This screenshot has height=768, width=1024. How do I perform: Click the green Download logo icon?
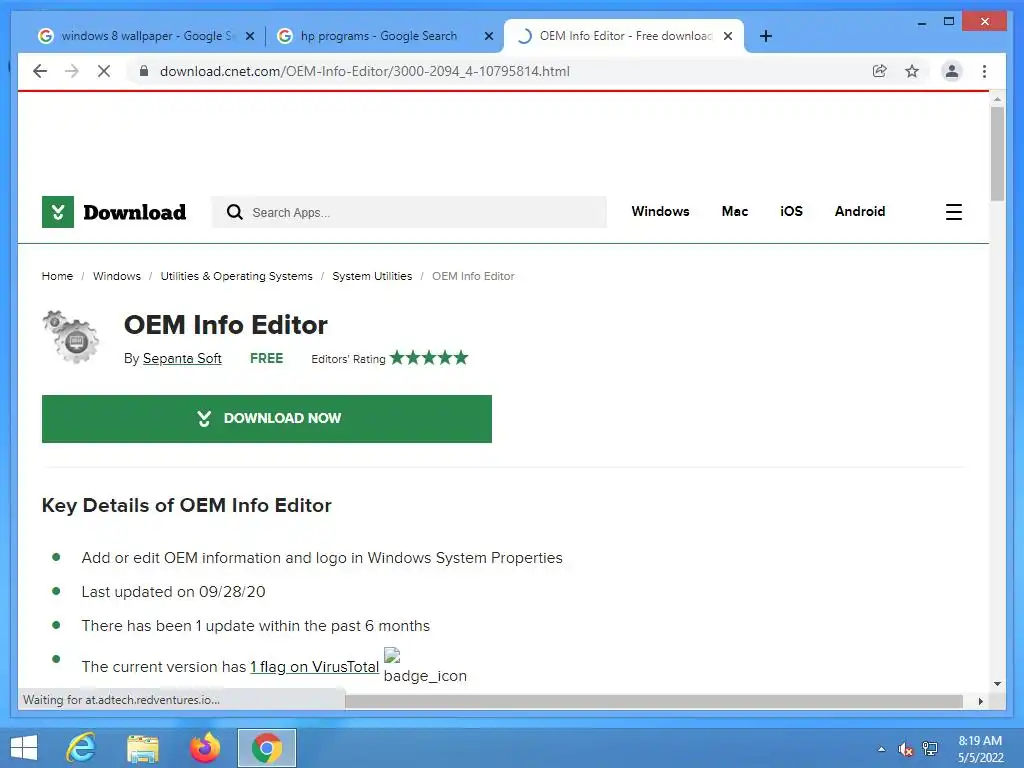point(57,212)
